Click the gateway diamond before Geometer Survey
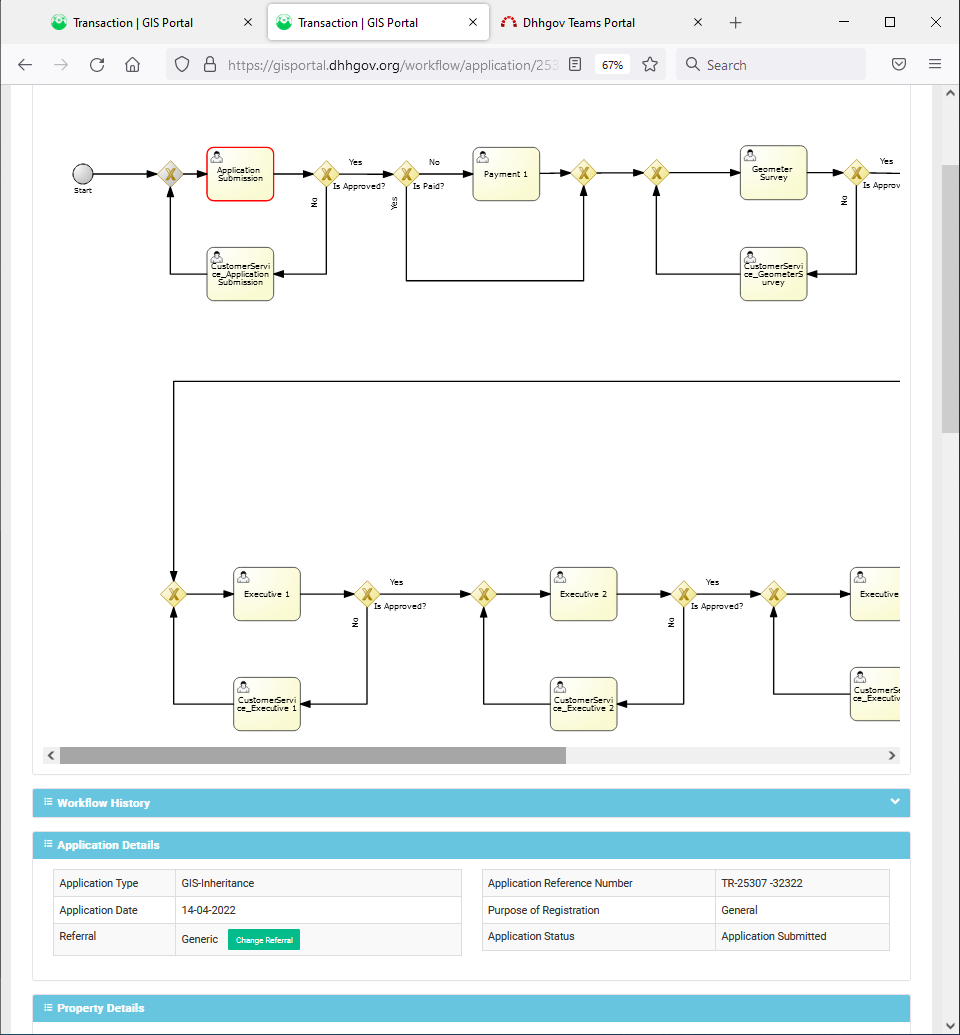Screen dimensions: 960x1035 click(656, 174)
